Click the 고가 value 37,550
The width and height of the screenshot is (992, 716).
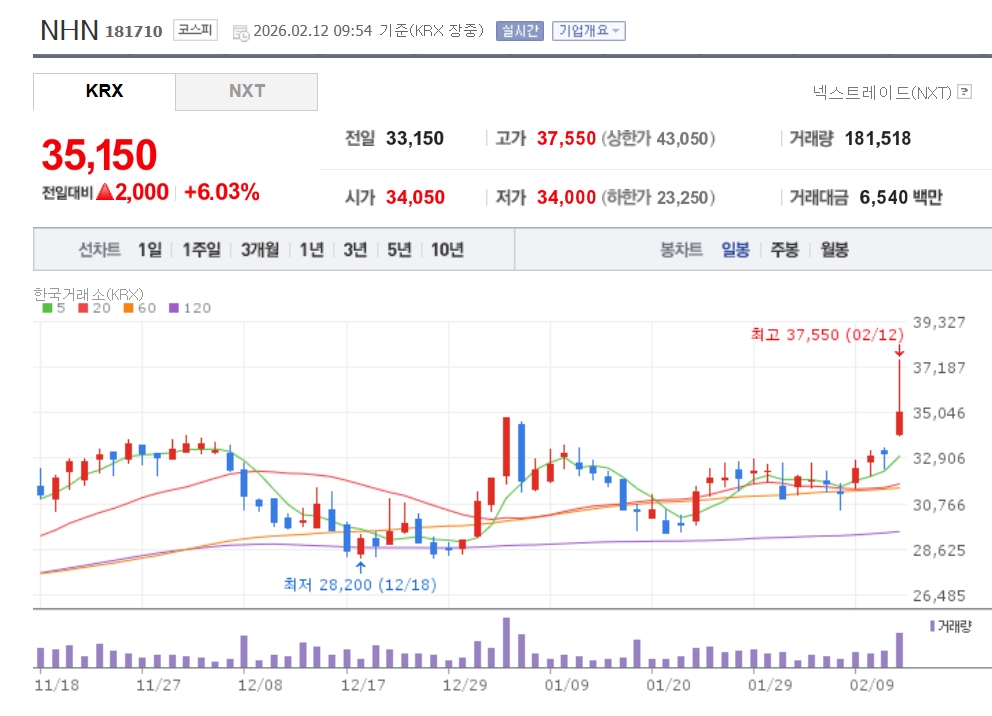tap(566, 139)
